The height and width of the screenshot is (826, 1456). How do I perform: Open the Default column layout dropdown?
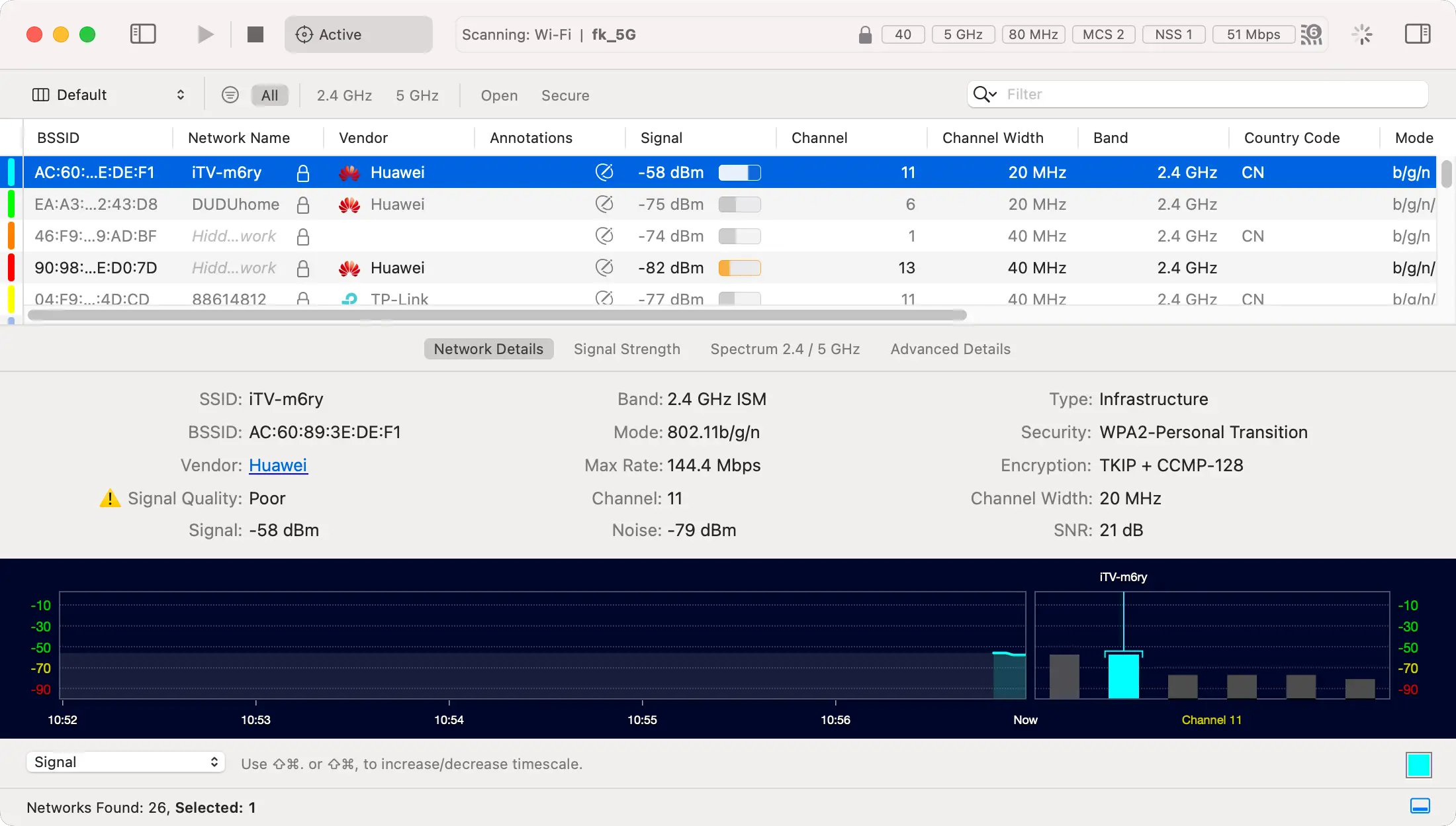coord(108,95)
